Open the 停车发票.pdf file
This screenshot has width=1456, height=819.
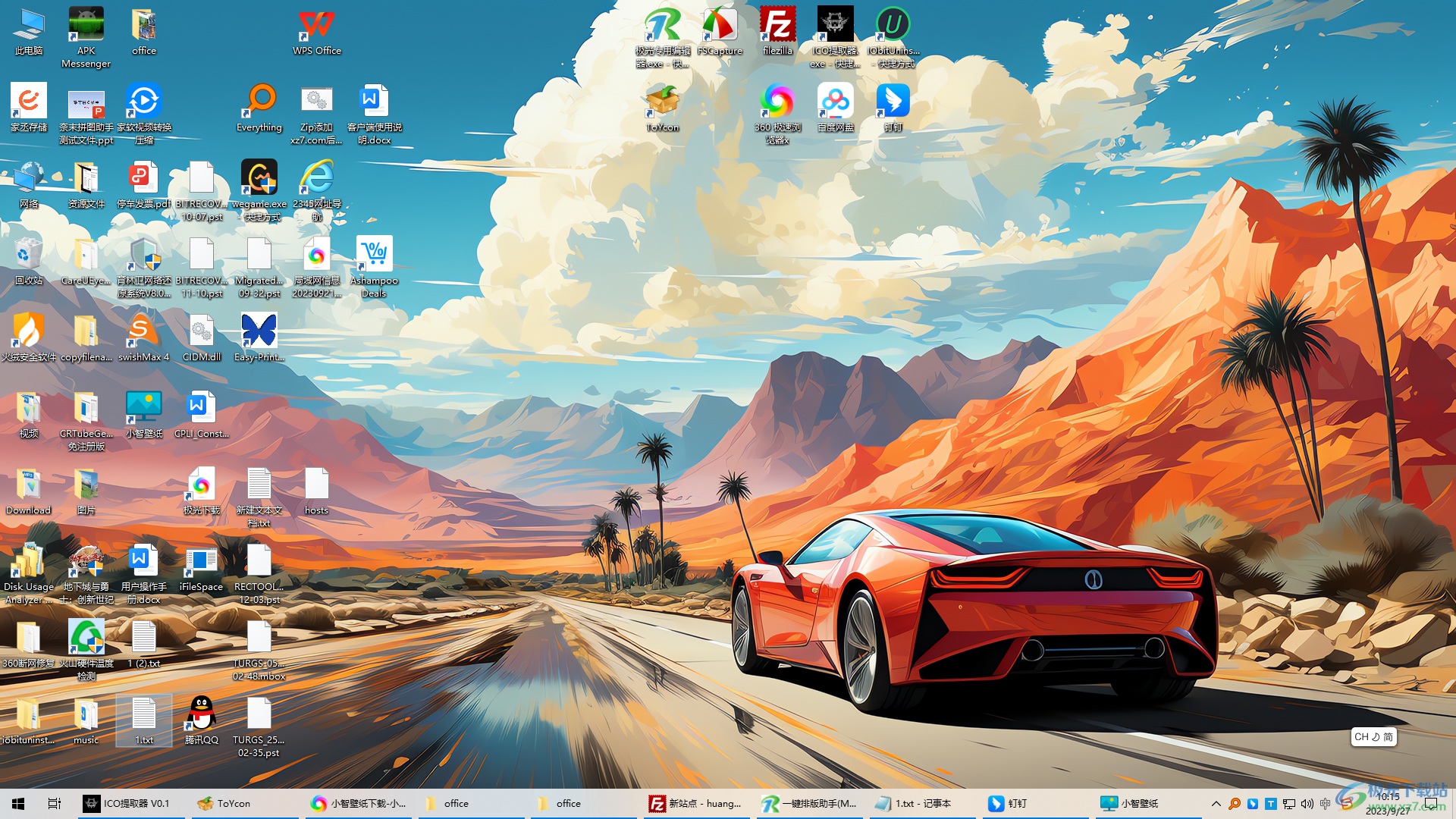coord(143,184)
